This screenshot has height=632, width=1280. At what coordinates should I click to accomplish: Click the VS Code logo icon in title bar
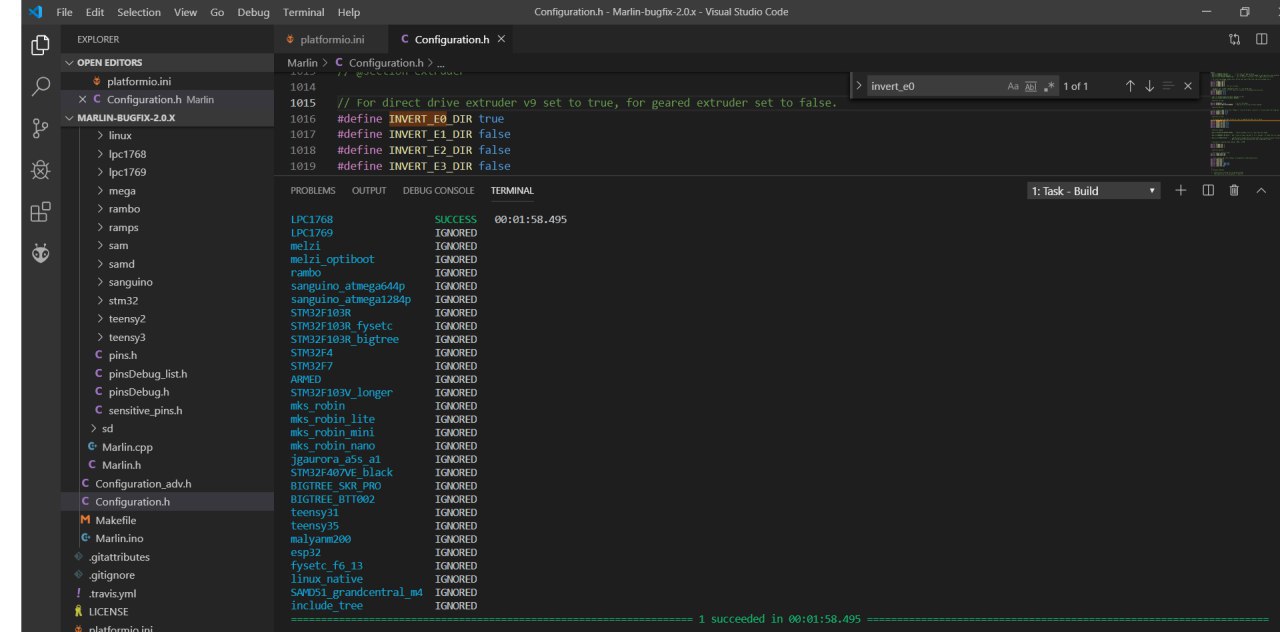36,12
